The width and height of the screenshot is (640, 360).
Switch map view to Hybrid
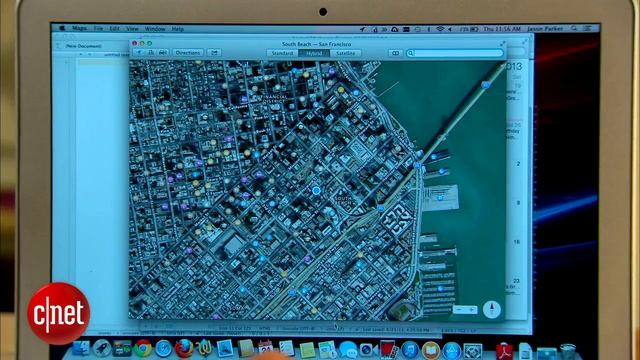(314, 53)
